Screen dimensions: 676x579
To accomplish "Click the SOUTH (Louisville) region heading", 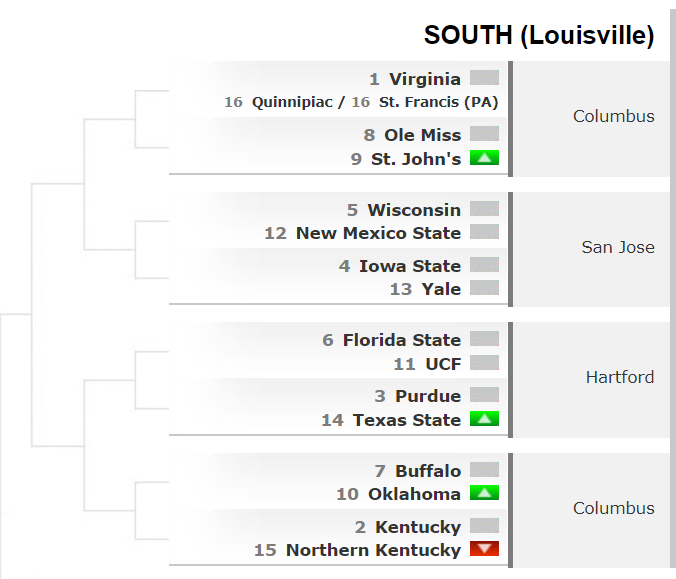I will coord(539,35).
